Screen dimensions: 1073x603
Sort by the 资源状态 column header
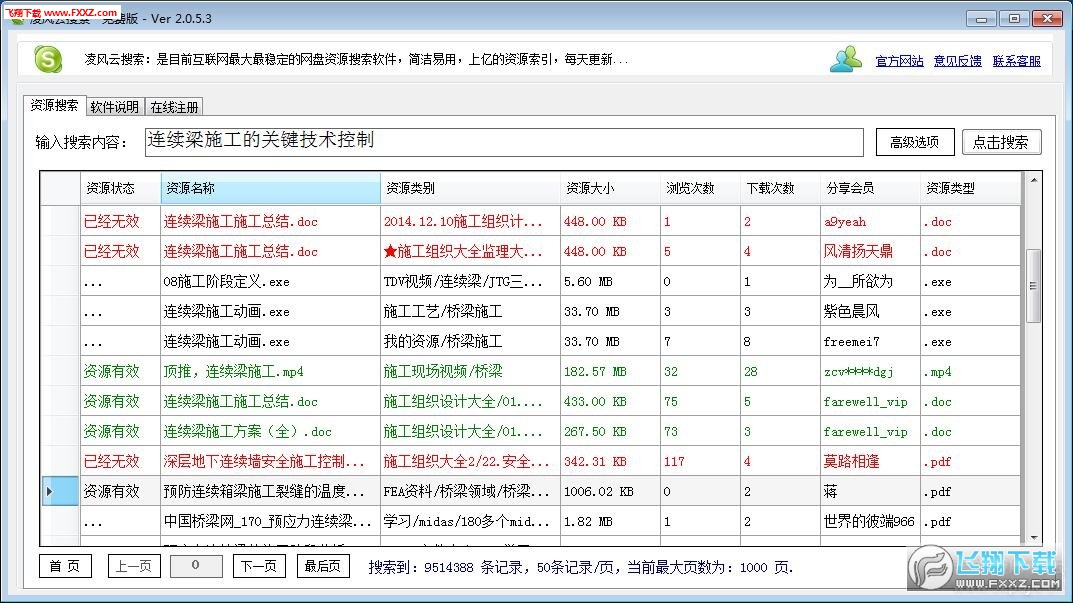click(x=120, y=188)
